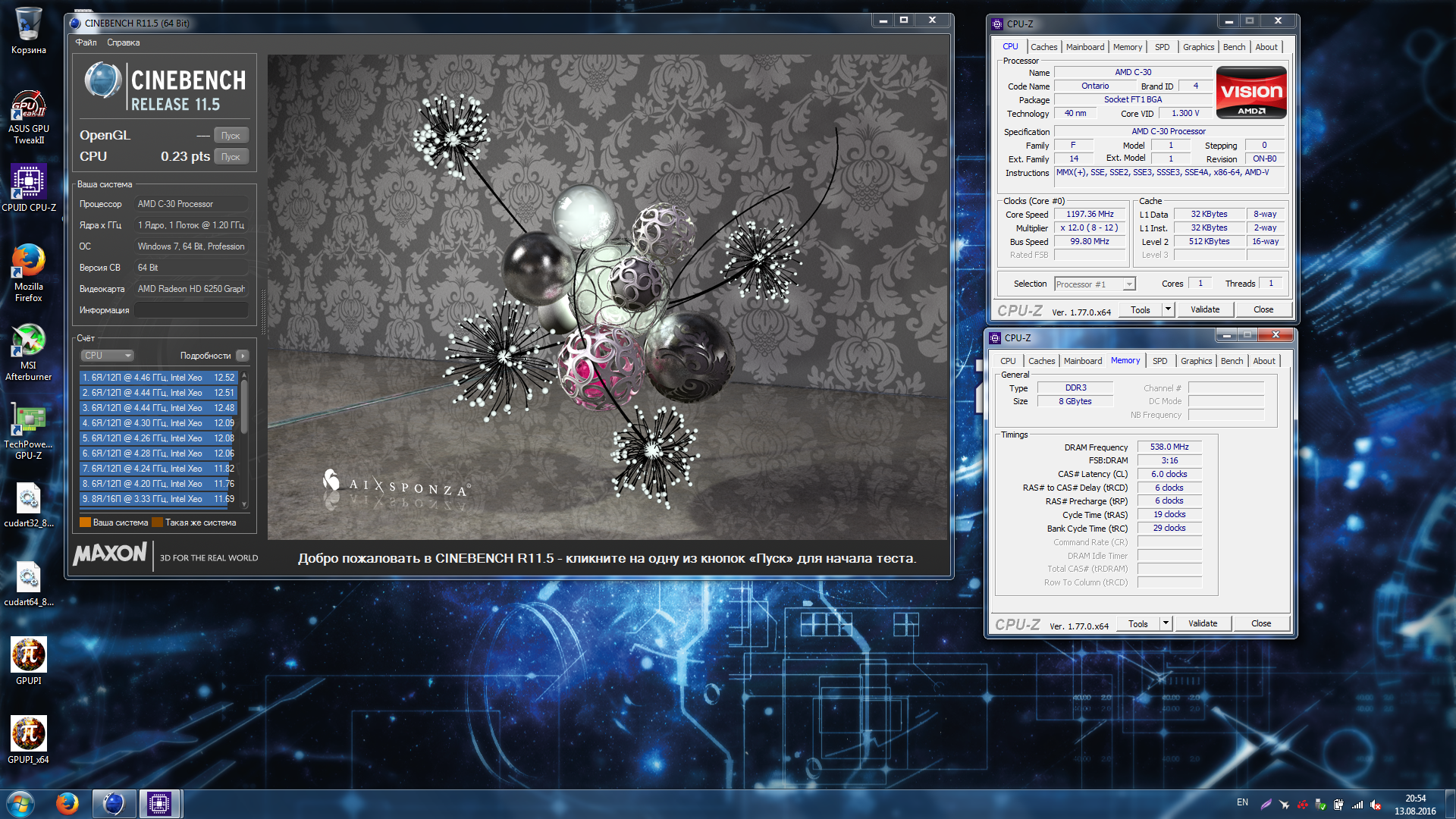Image resolution: width=1456 pixels, height=819 pixels.
Task: Click the muted volume tray icon
Action: (1376, 805)
